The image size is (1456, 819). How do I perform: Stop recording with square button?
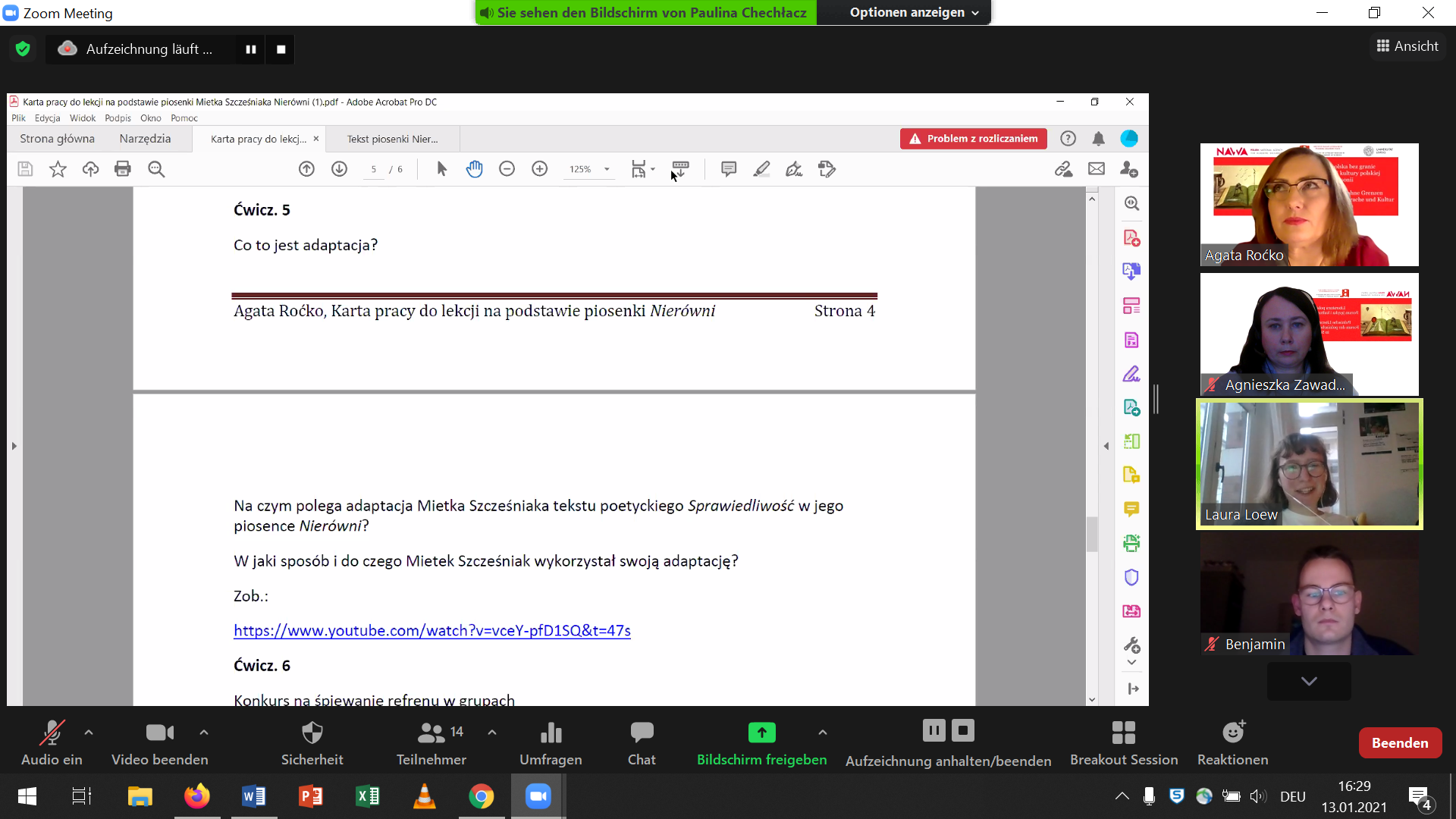click(x=281, y=49)
